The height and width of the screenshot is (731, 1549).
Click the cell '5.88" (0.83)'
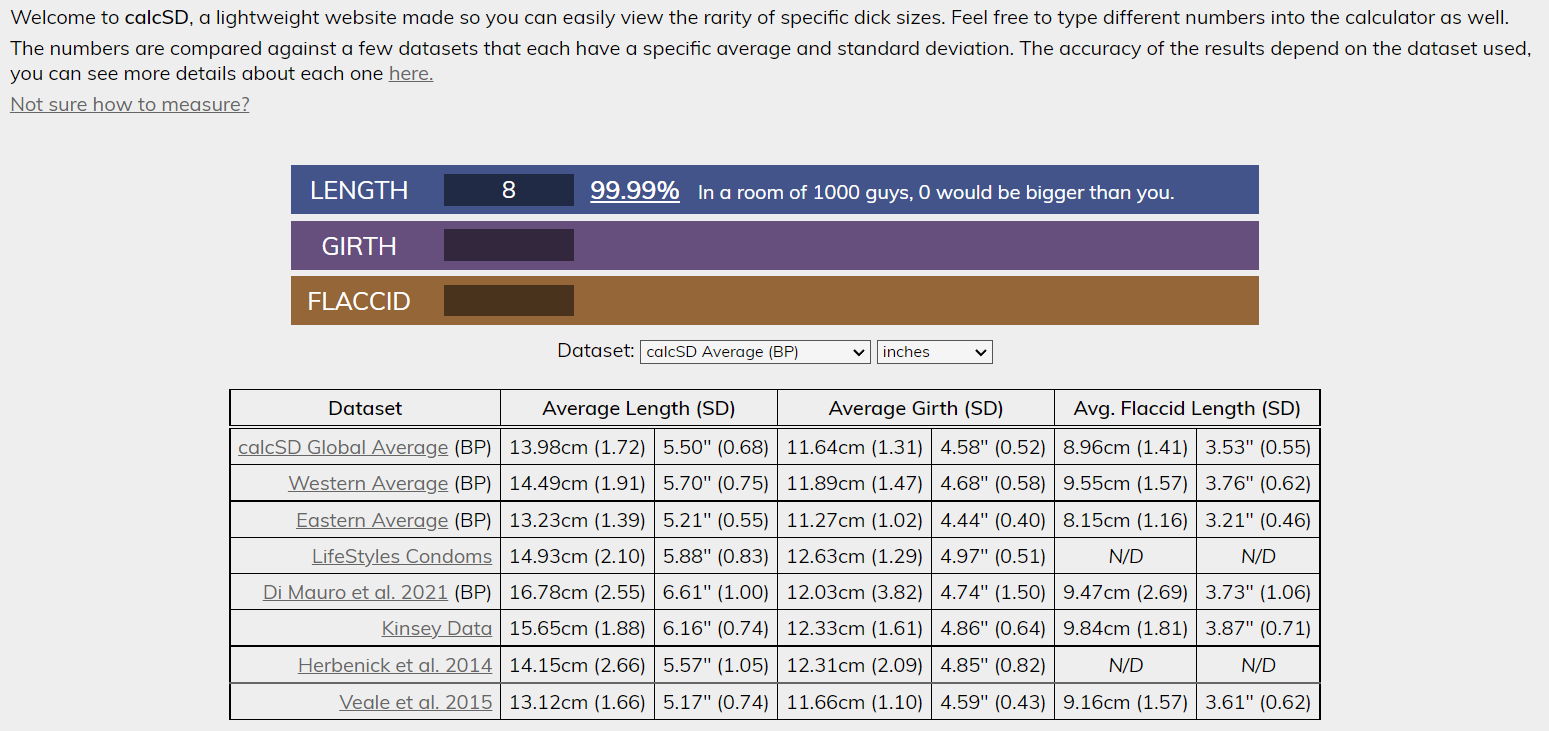tap(716, 556)
